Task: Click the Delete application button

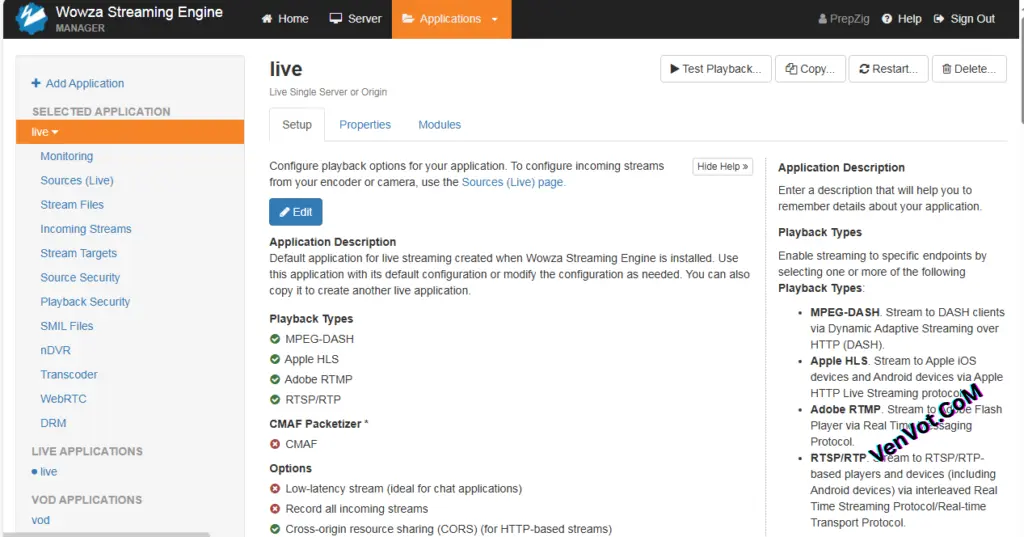Action: (969, 69)
